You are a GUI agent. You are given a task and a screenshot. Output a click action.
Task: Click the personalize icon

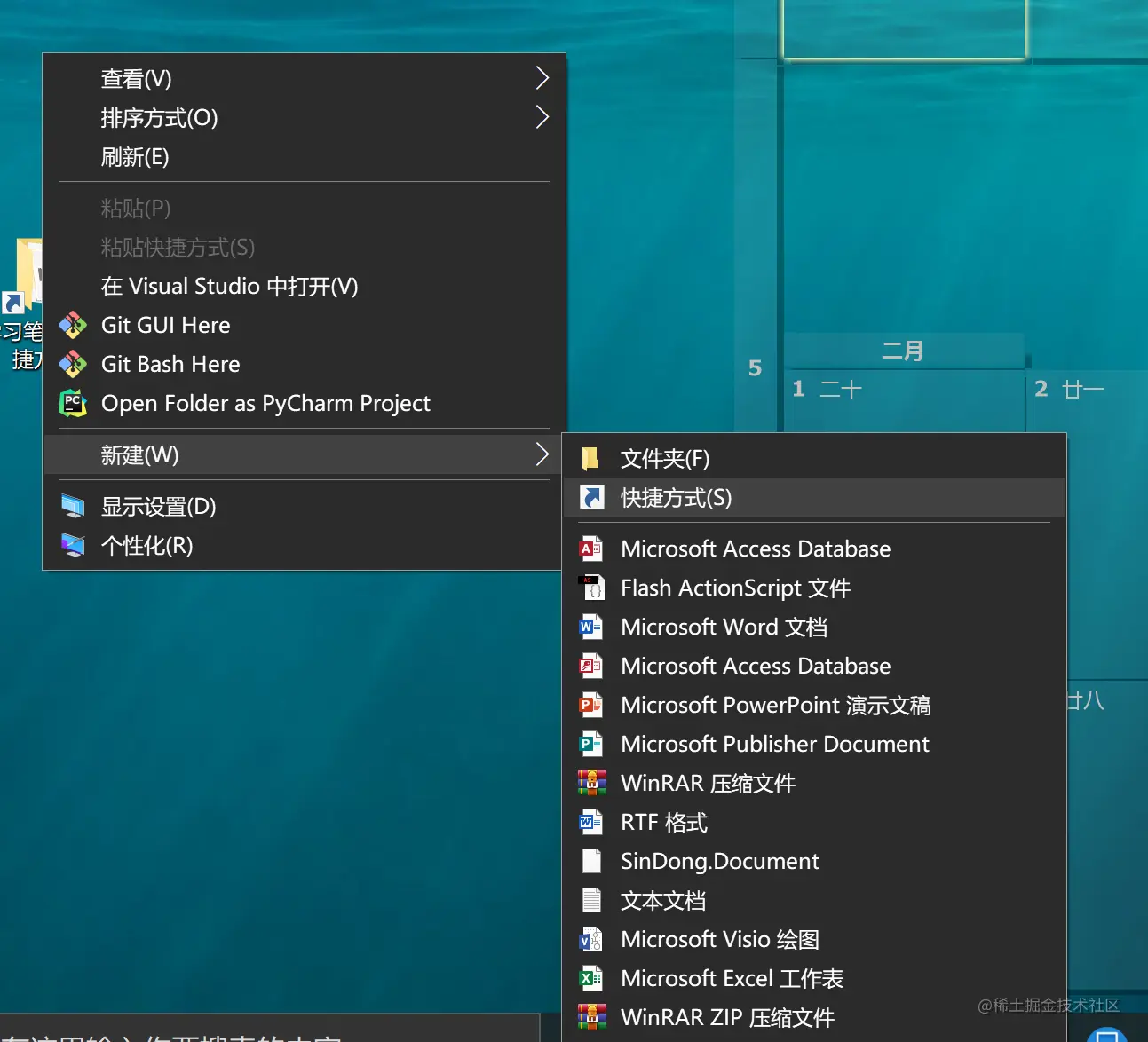[73, 545]
